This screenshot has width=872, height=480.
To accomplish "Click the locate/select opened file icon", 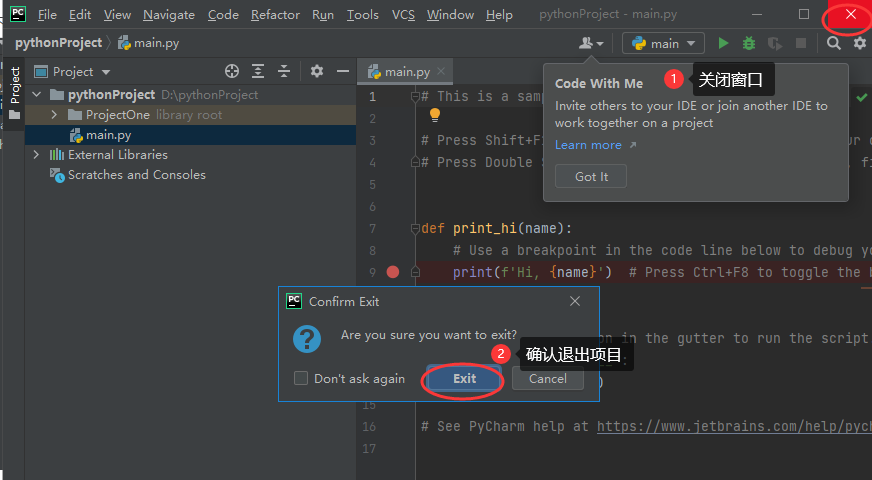I will [232, 71].
